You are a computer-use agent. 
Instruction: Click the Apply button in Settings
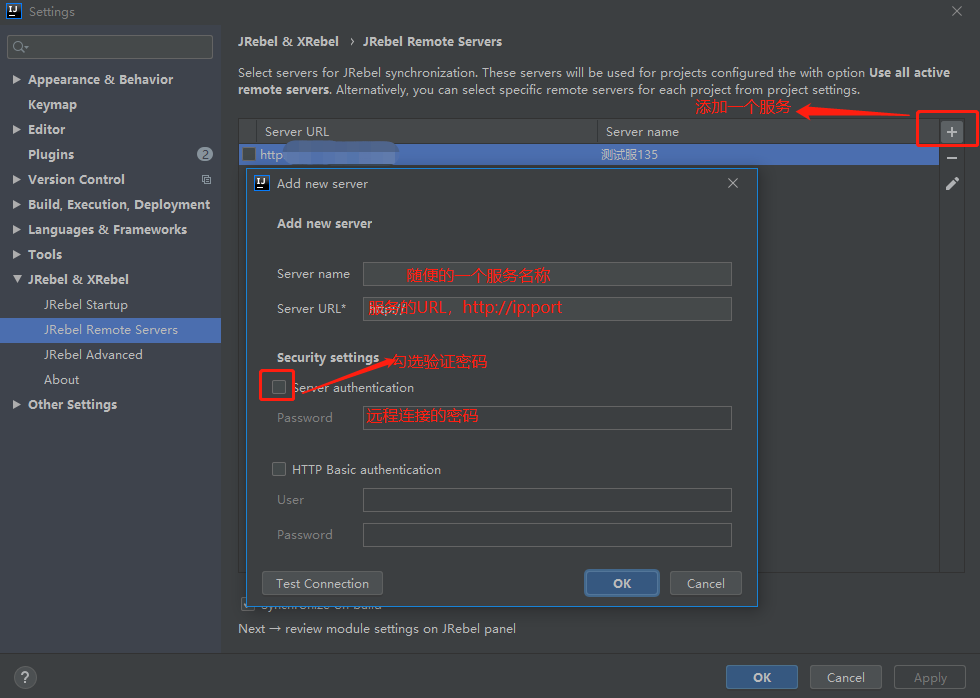tap(930, 677)
